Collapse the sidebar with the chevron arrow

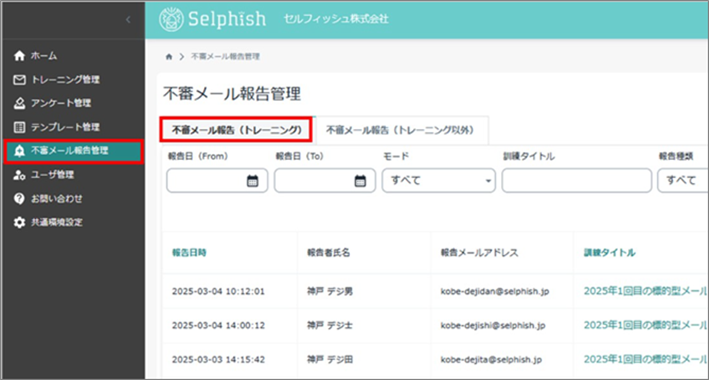[x=128, y=20]
